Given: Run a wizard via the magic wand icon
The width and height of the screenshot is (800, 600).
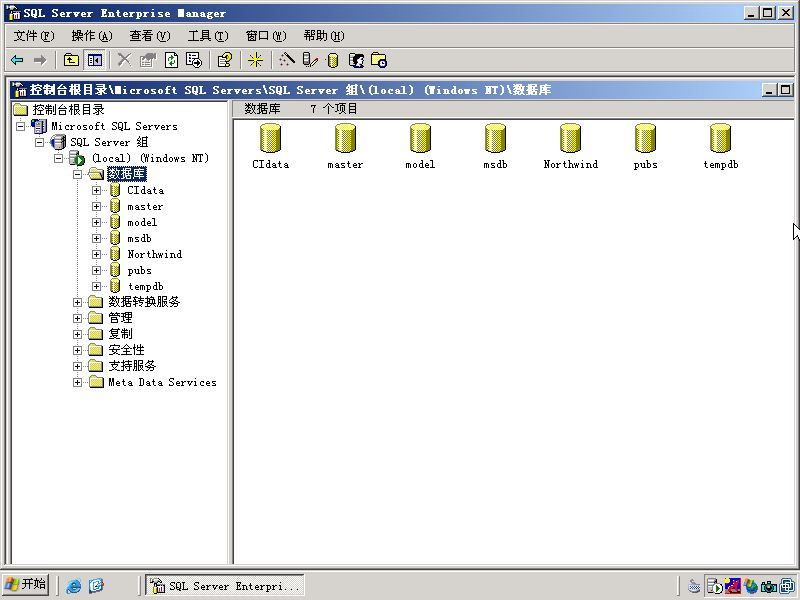Looking at the screenshot, I should [287, 60].
